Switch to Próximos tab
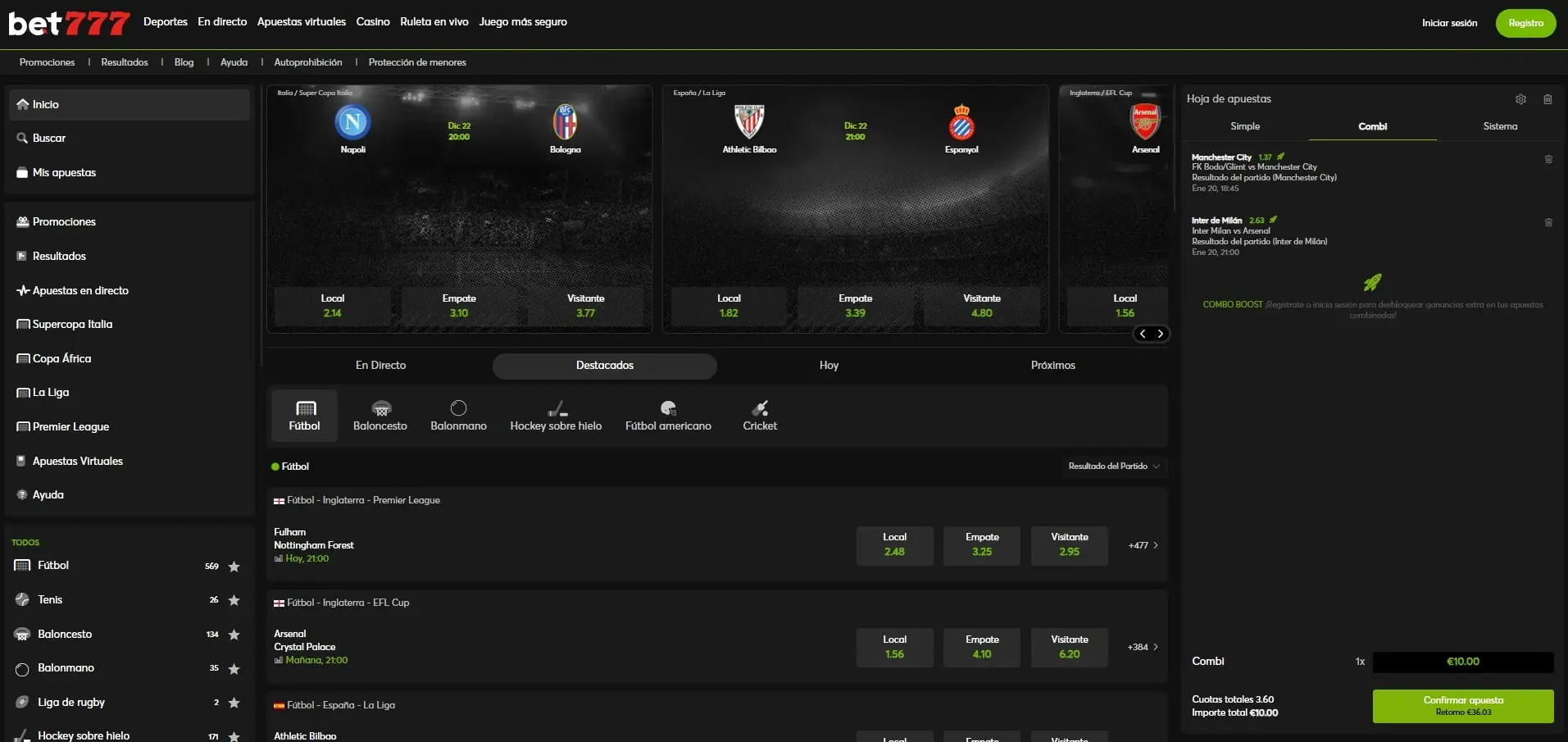Screen dimensions: 1568x742 [x=1053, y=366]
